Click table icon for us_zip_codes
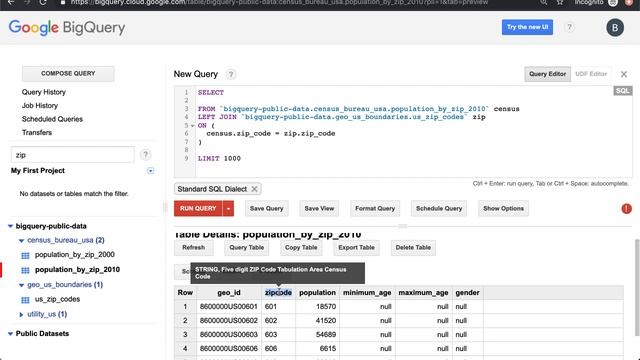 (x=25, y=300)
